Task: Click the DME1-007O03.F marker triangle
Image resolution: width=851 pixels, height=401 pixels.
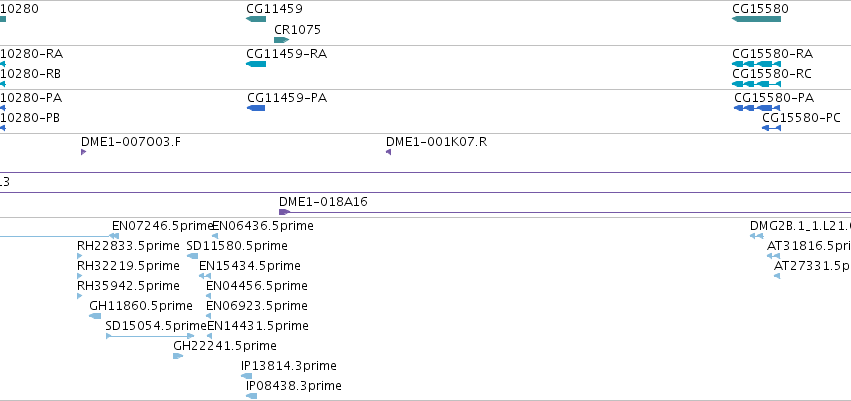Action: [84, 152]
